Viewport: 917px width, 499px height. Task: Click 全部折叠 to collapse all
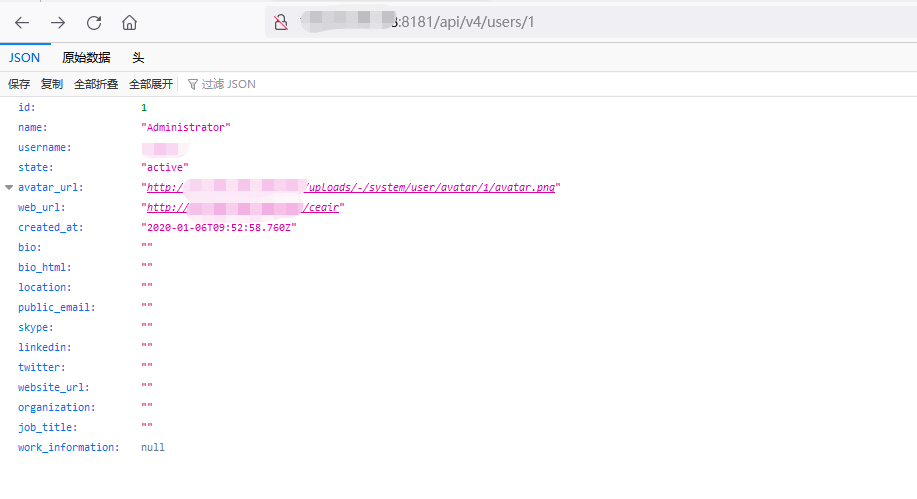point(96,84)
